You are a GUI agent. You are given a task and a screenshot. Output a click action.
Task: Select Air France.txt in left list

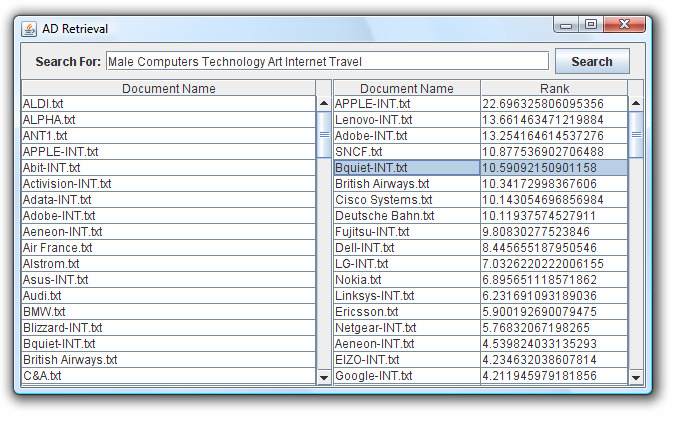click(168, 248)
